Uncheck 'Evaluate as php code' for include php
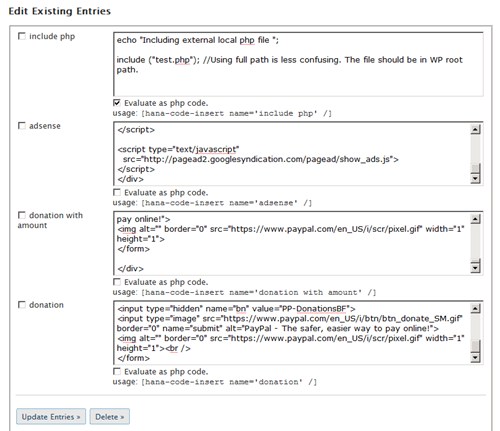The image size is (500, 431). (117, 102)
